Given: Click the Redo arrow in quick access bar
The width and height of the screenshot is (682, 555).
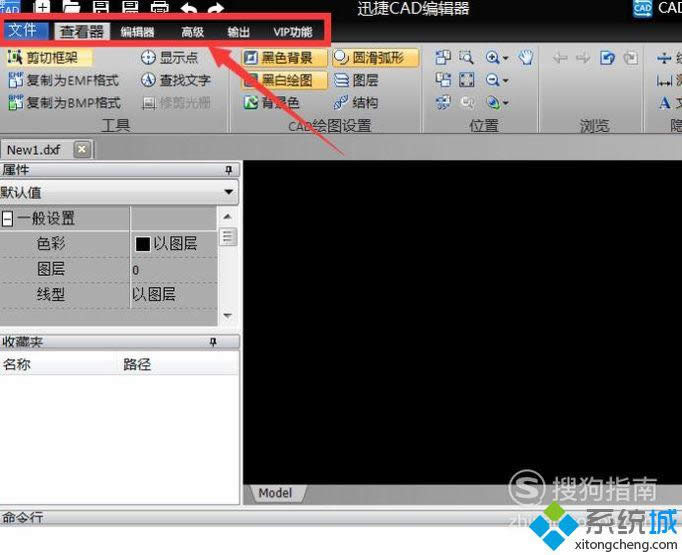Looking at the screenshot, I should [216, 7].
